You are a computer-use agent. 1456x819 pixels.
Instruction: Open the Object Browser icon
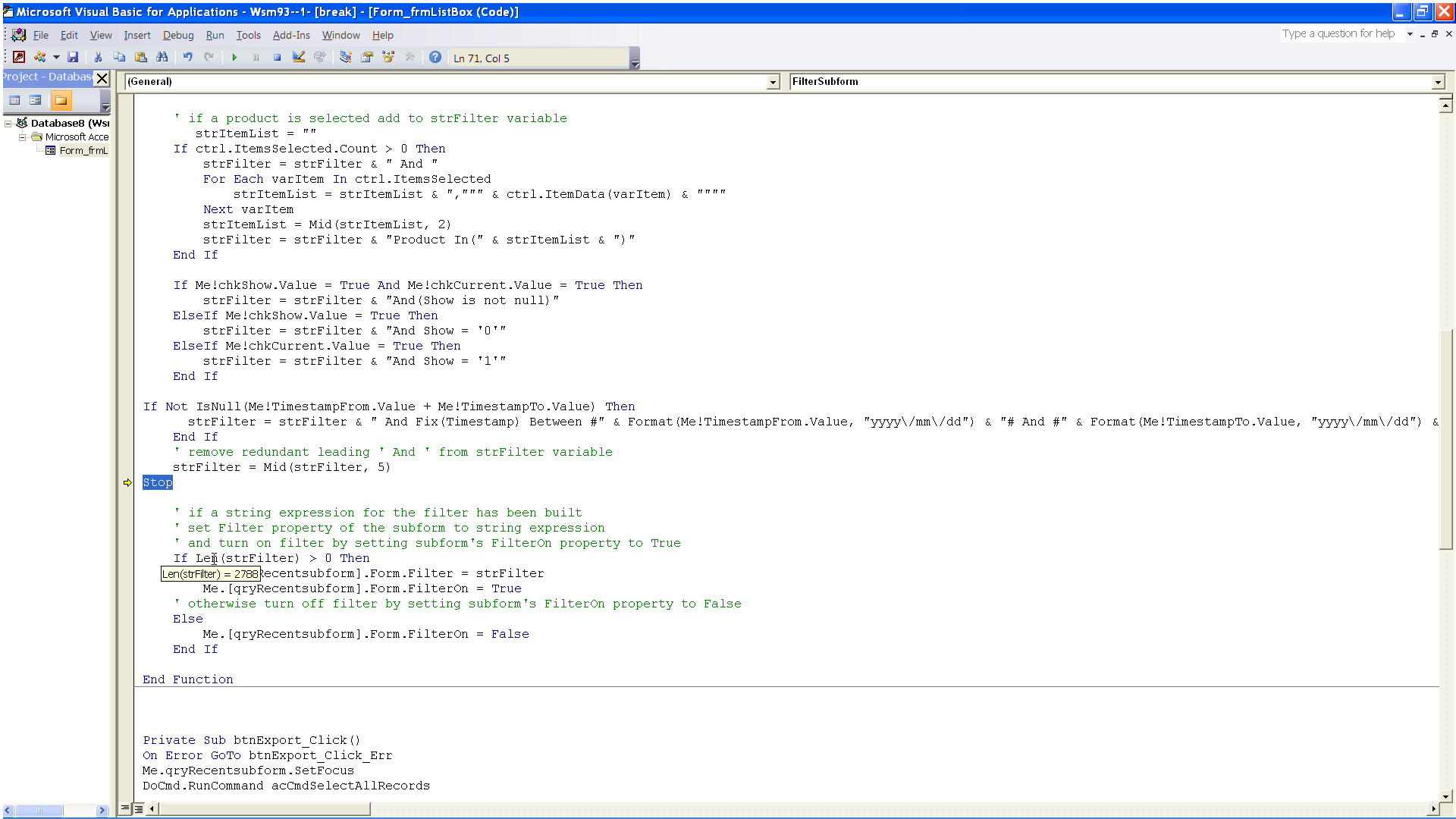pyautogui.click(x=389, y=57)
